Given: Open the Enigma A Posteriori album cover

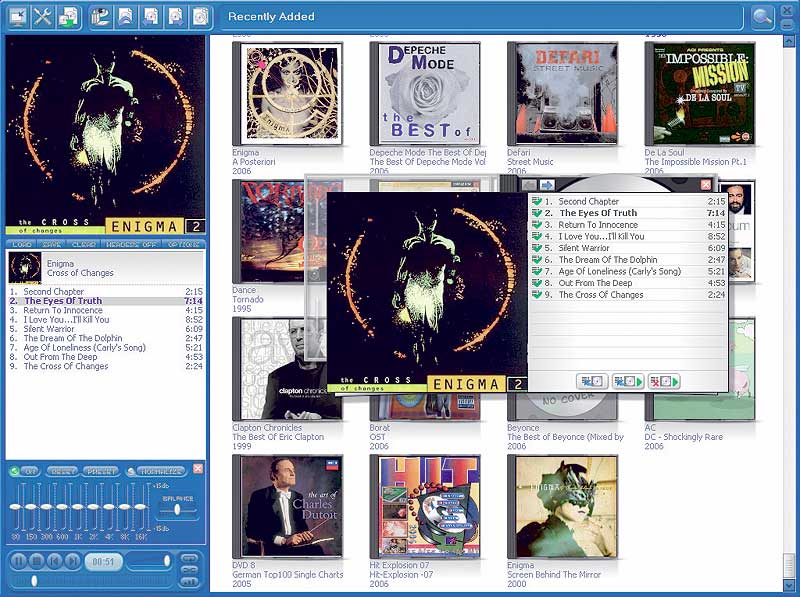Looking at the screenshot, I should click(288, 94).
